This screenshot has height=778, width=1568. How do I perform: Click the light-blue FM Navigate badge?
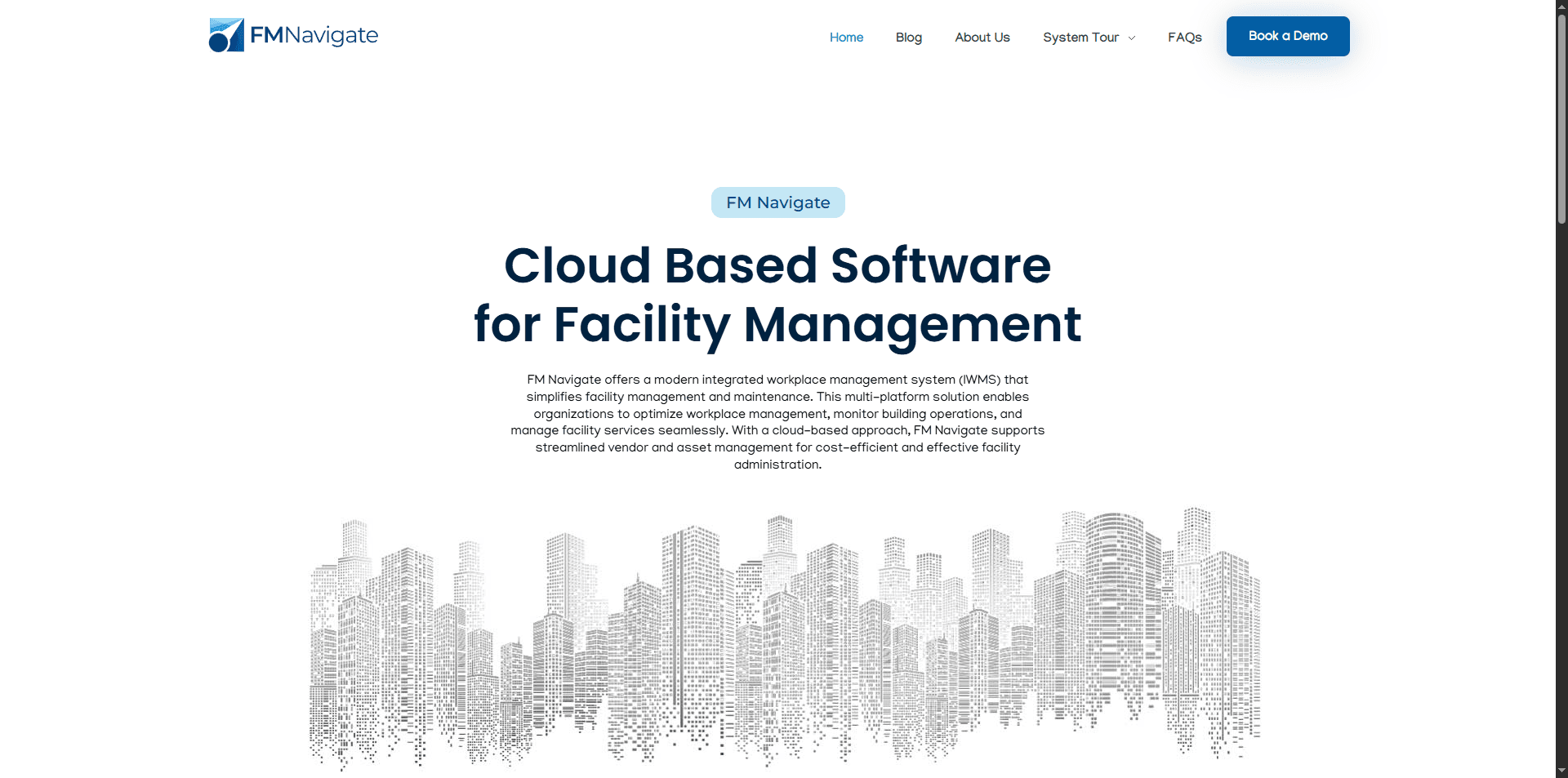click(x=777, y=202)
